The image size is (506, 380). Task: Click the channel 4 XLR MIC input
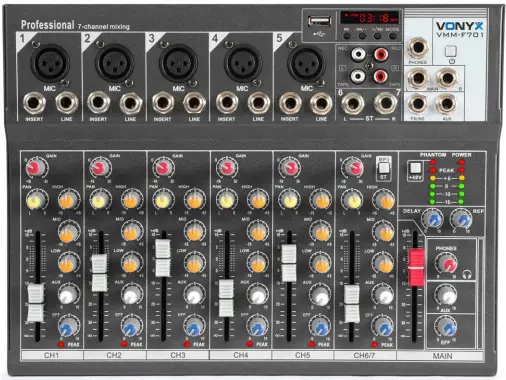tap(242, 63)
